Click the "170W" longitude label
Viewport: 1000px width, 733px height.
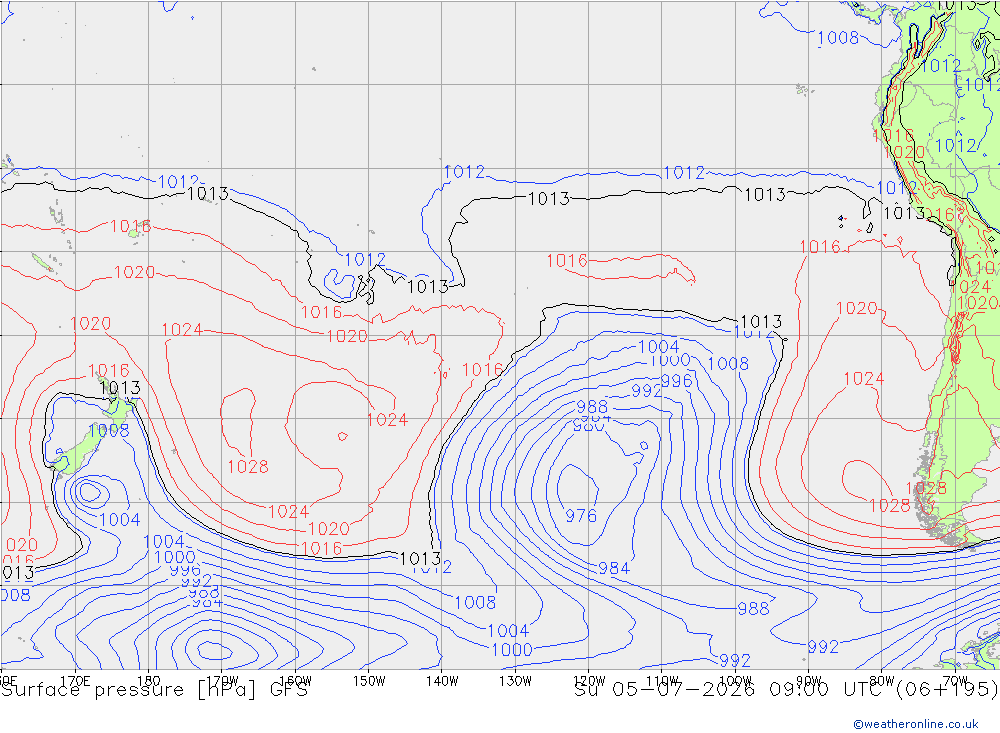pyautogui.click(x=222, y=681)
